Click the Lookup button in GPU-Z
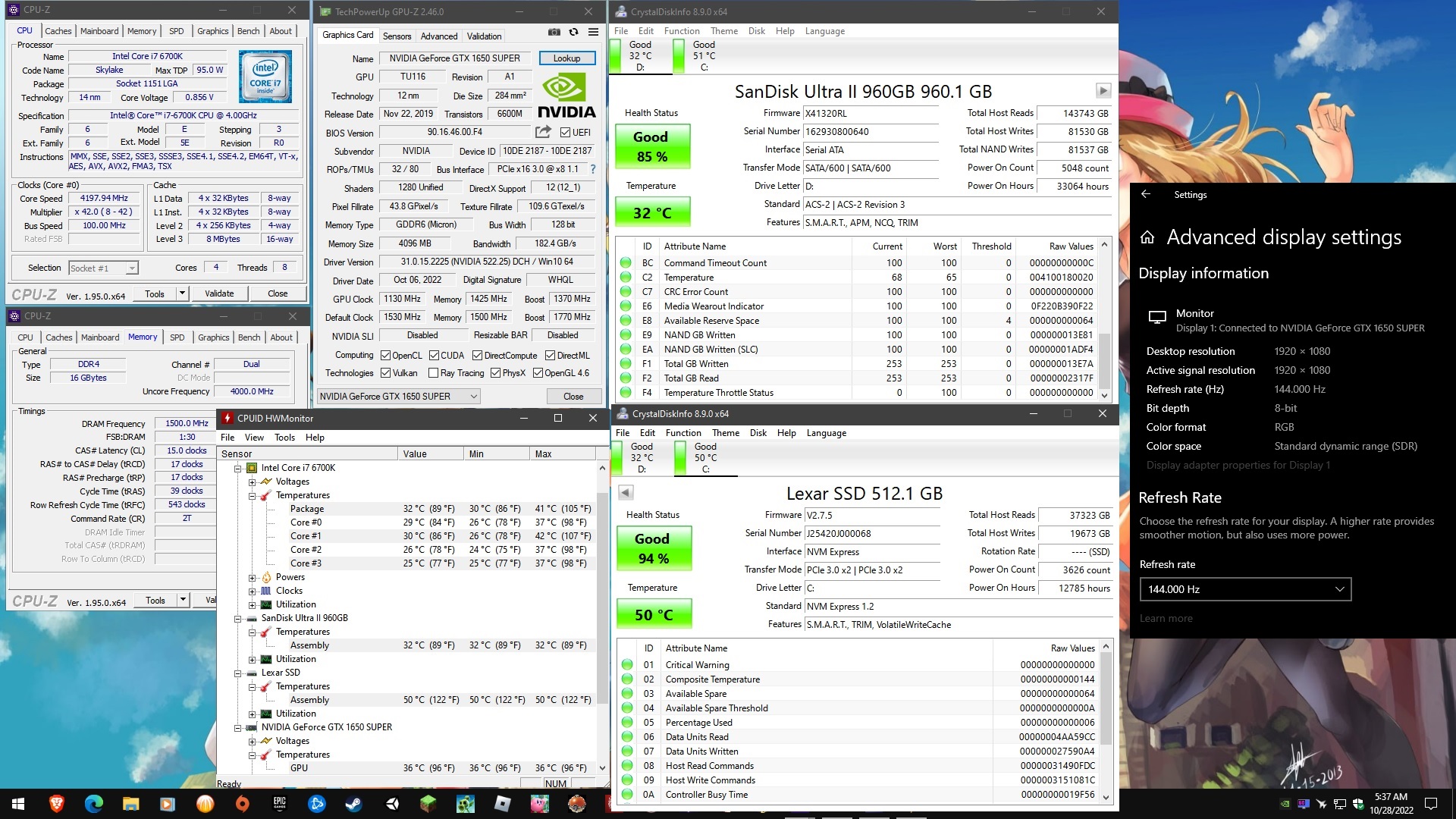This screenshot has width=1456, height=819. tap(566, 58)
